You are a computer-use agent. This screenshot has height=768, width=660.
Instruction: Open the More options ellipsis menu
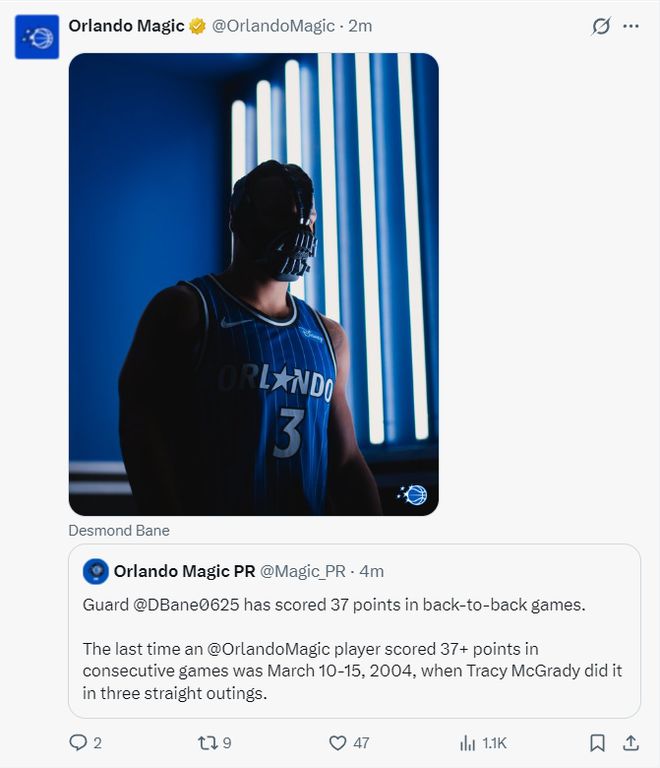pyautogui.click(x=630, y=26)
